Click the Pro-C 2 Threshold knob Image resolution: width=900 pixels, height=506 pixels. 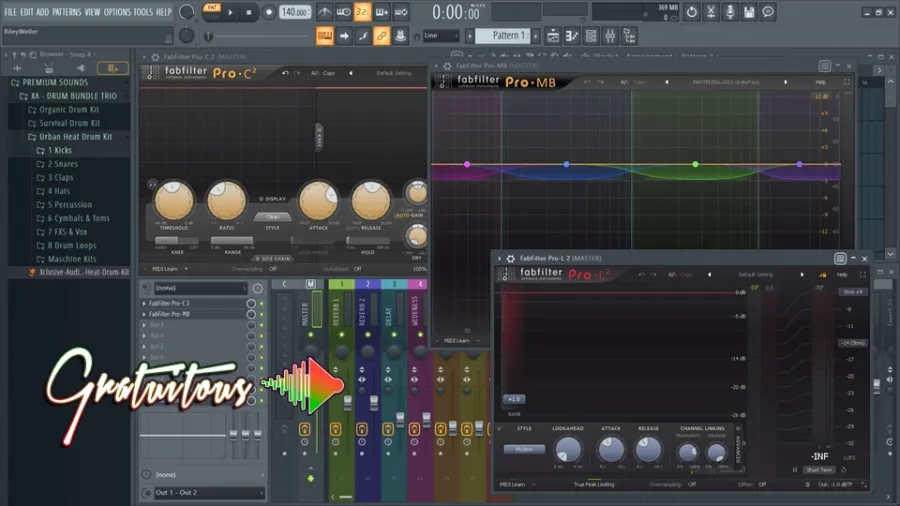[x=174, y=200]
